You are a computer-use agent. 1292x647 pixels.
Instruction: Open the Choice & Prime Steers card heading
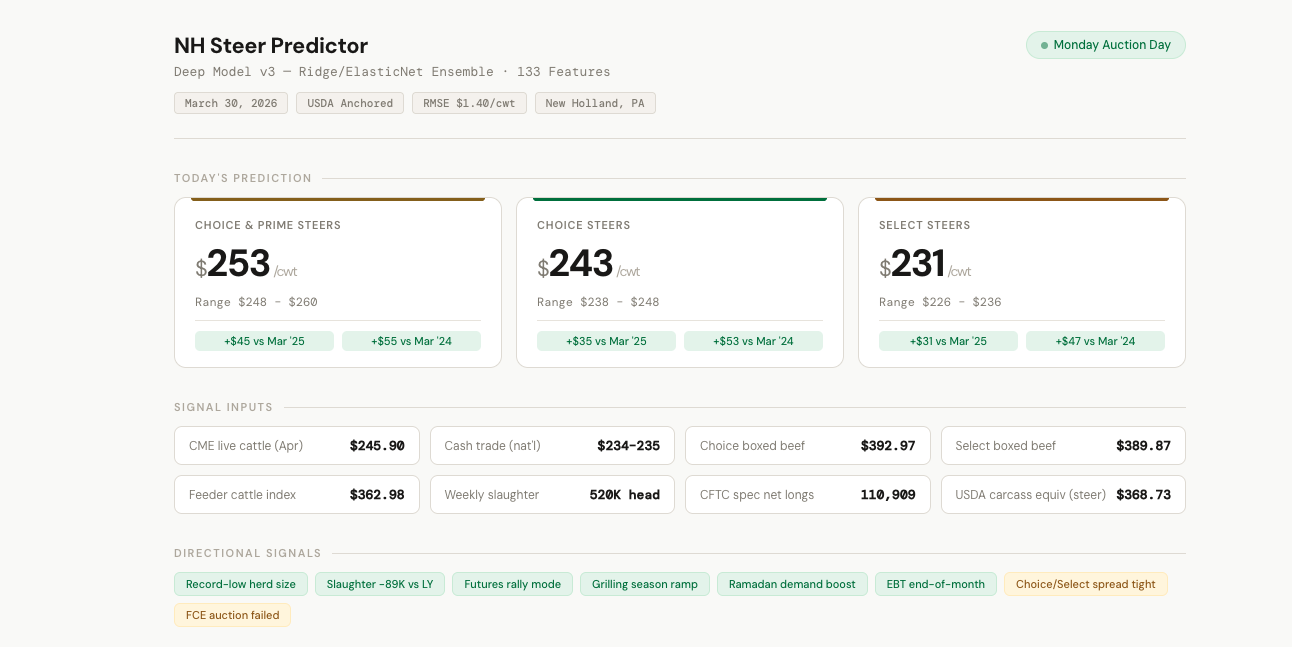tap(268, 225)
